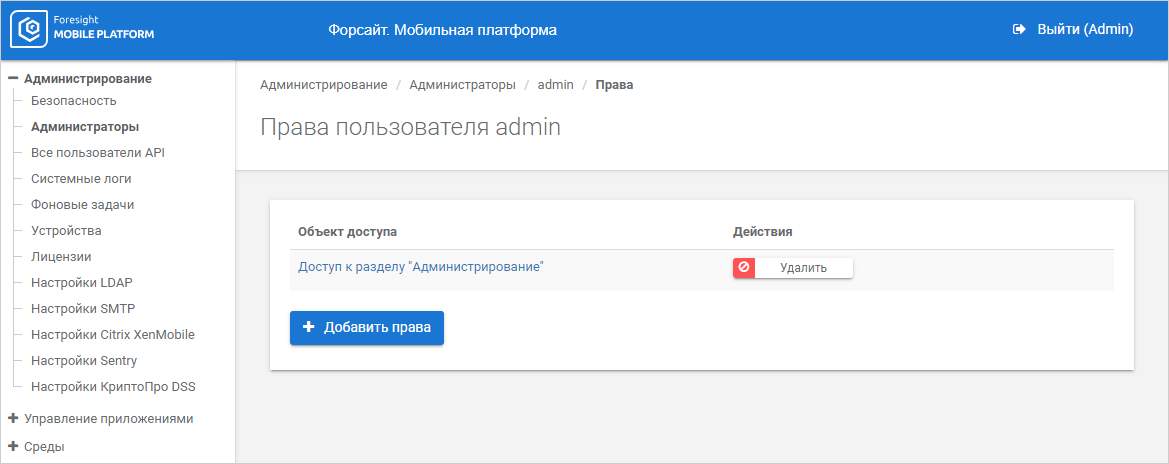The image size is (1169, 464).
Task: Expand the Управление приложениями section
Action: tap(13, 419)
